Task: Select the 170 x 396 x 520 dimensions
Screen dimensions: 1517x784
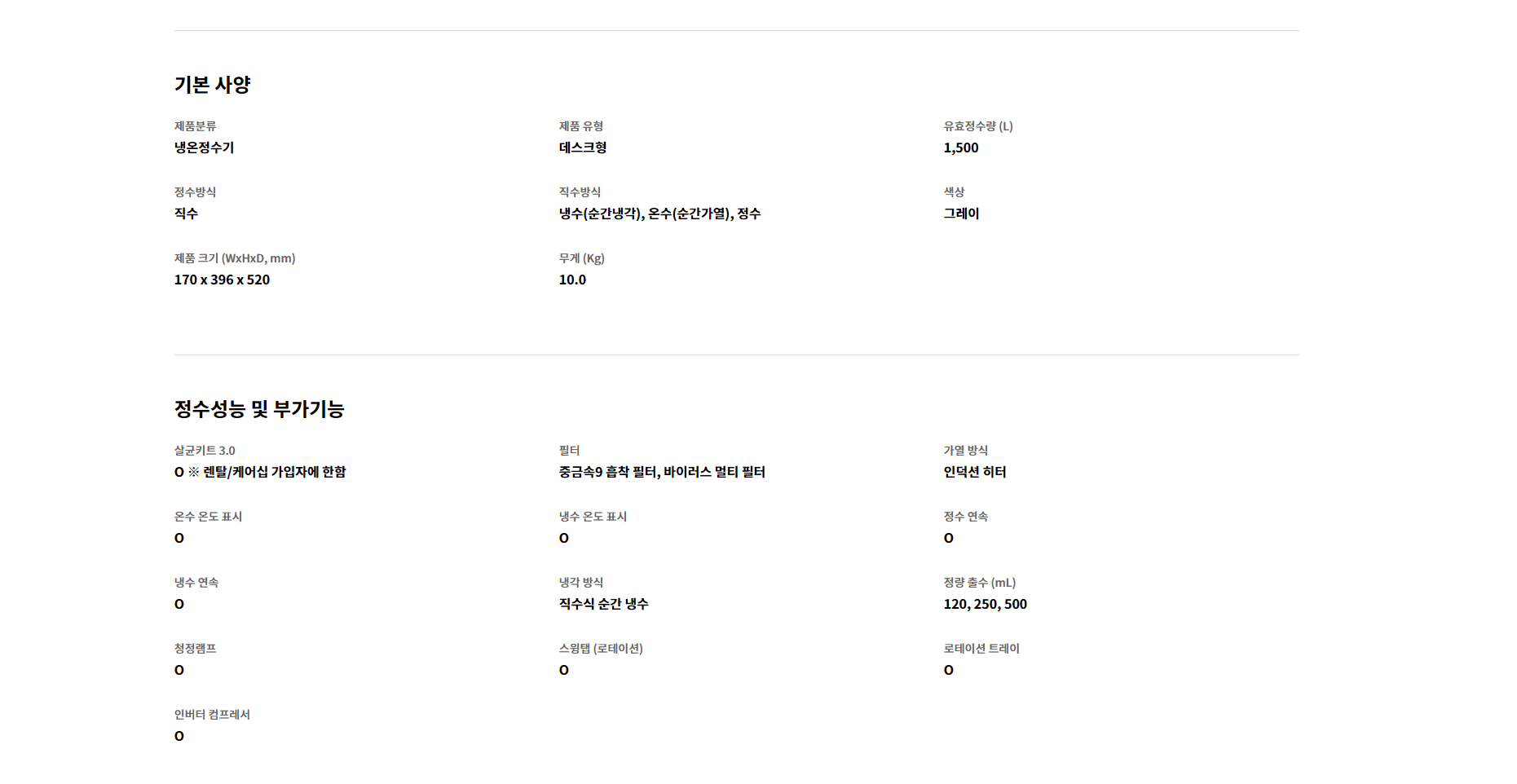Action: click(x=222, y=280)
